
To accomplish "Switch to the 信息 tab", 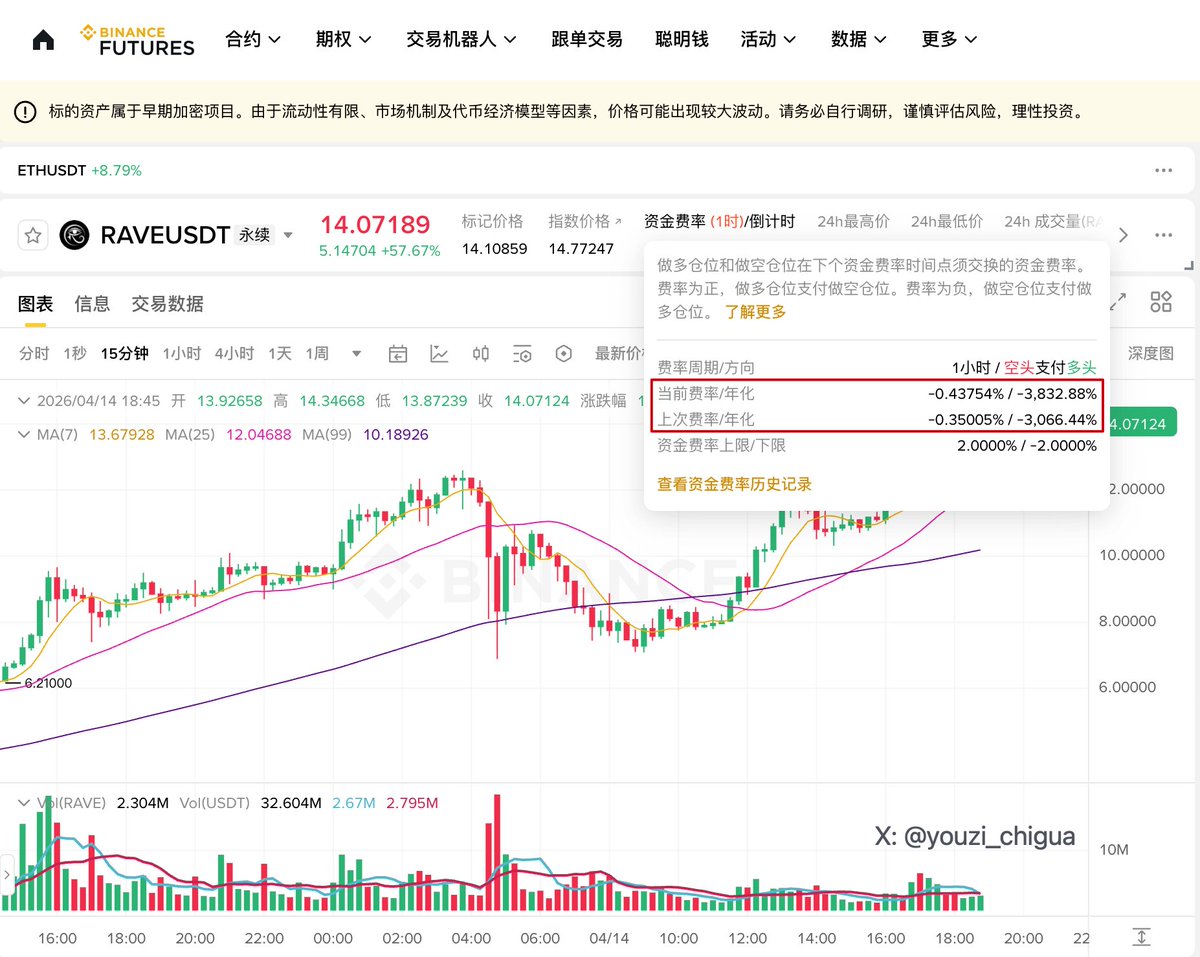I will click(92, 304).
